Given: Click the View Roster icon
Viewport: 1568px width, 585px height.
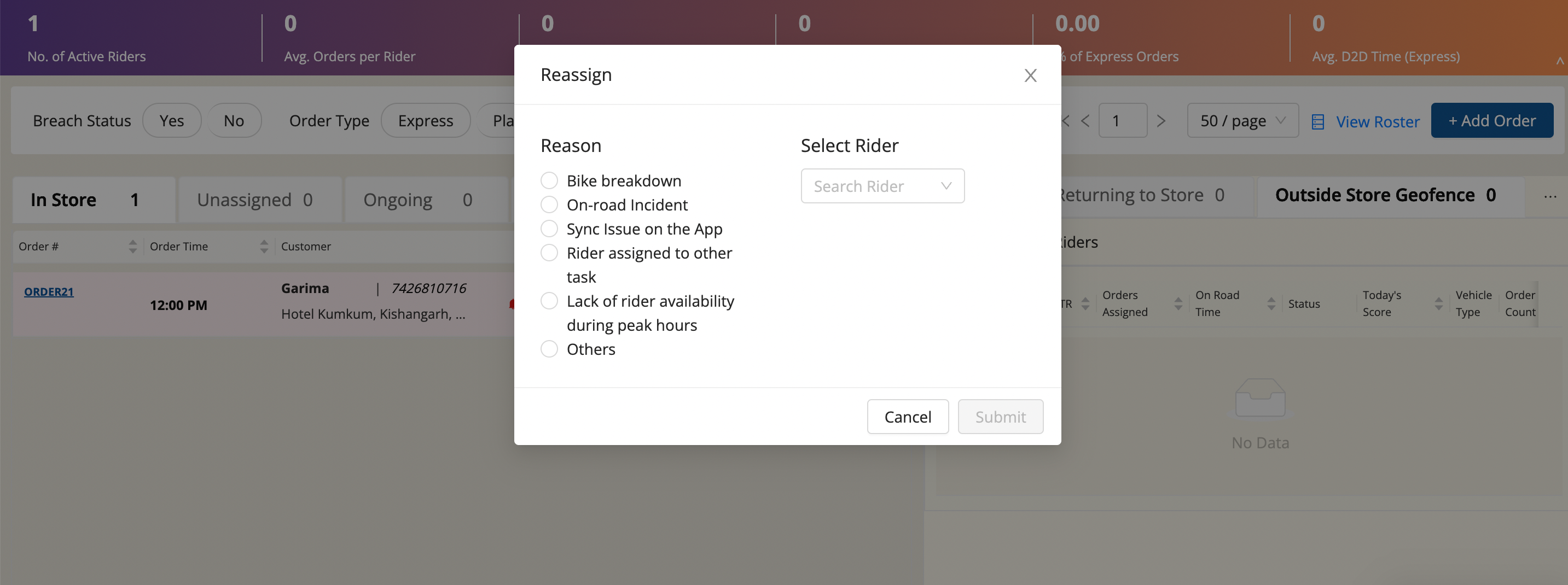Looking at the screenshot, I should tap(1318, 121).
